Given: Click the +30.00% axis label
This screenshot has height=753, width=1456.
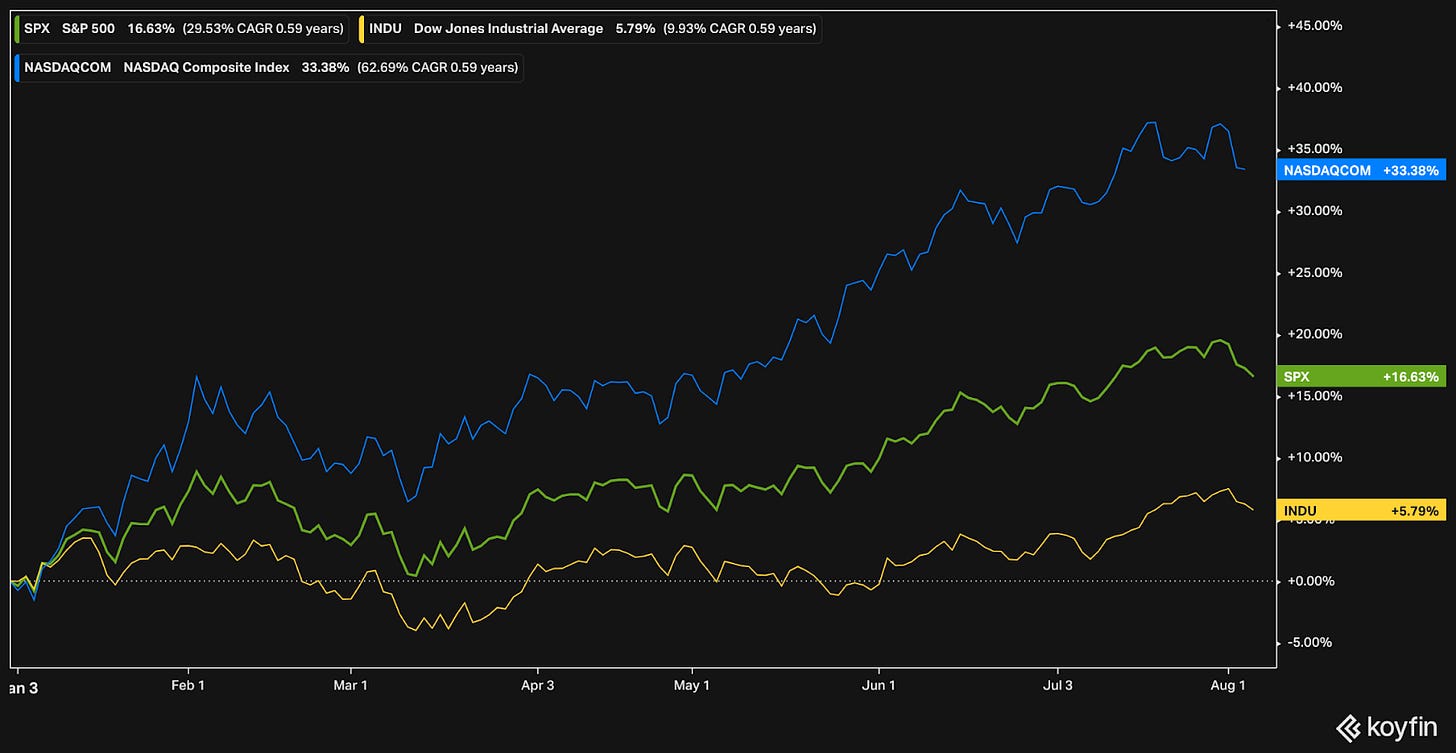Looking at the screenshot, I should click(x=1313, y=211).
